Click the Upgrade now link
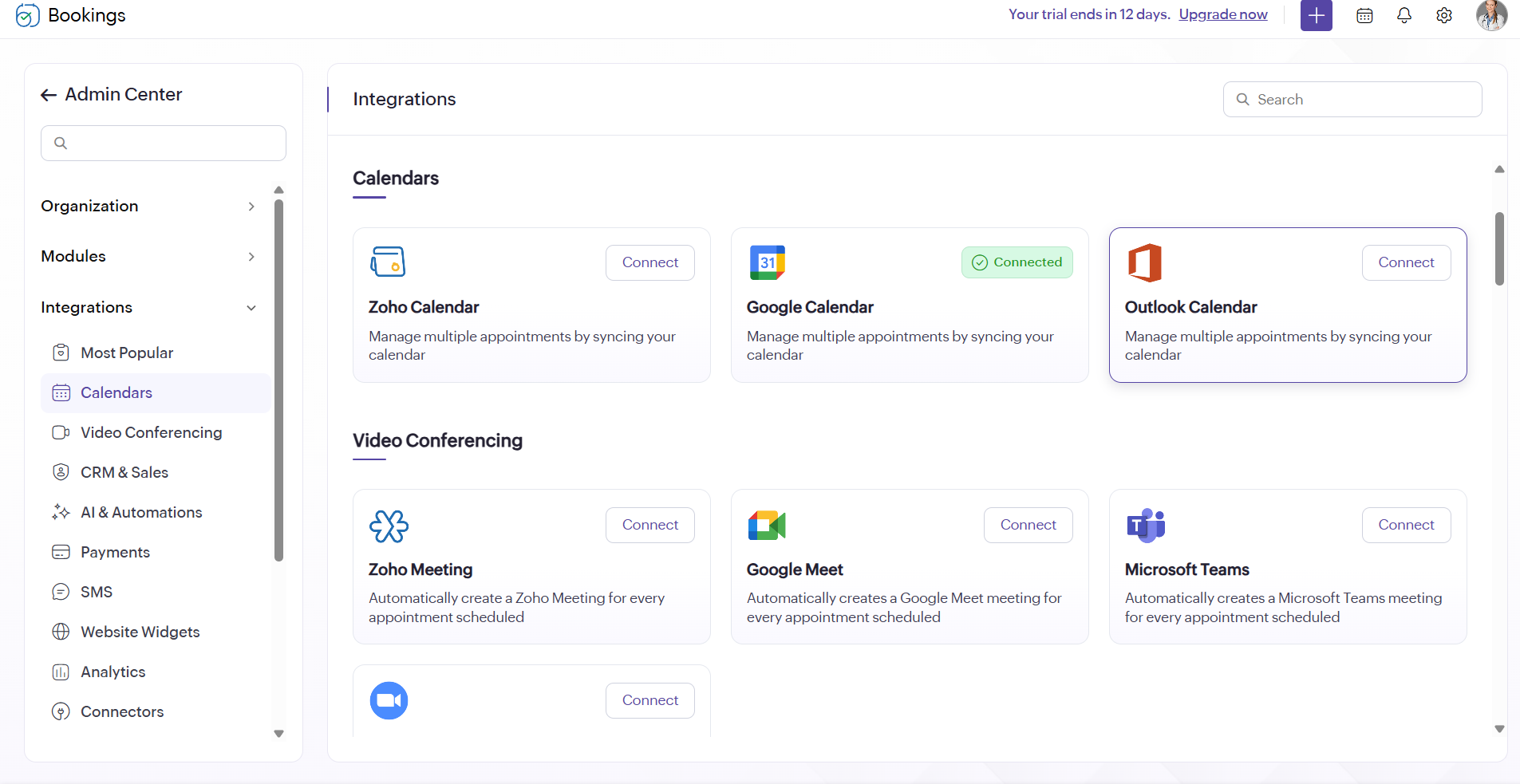 (1223, 14)
